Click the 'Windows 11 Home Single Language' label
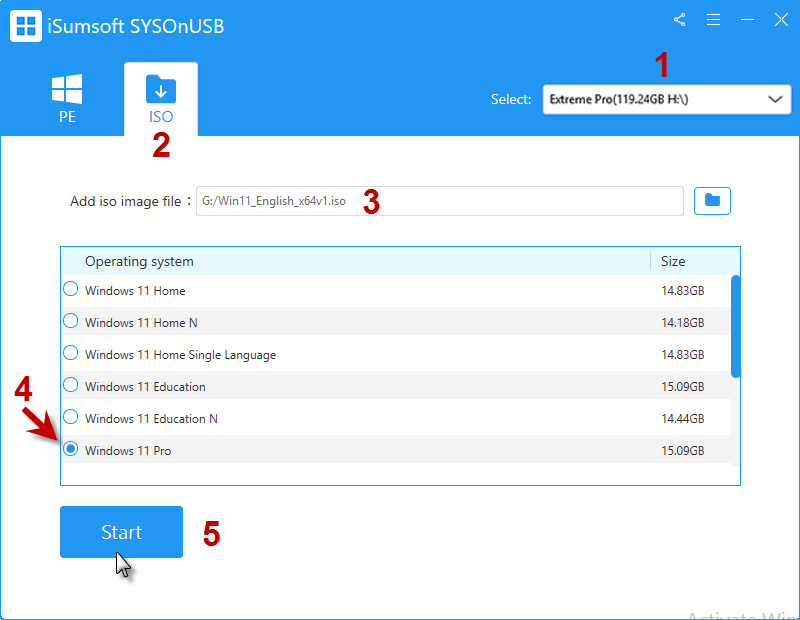The height and width of the screenshot is (620, 800). pos(181,355)
